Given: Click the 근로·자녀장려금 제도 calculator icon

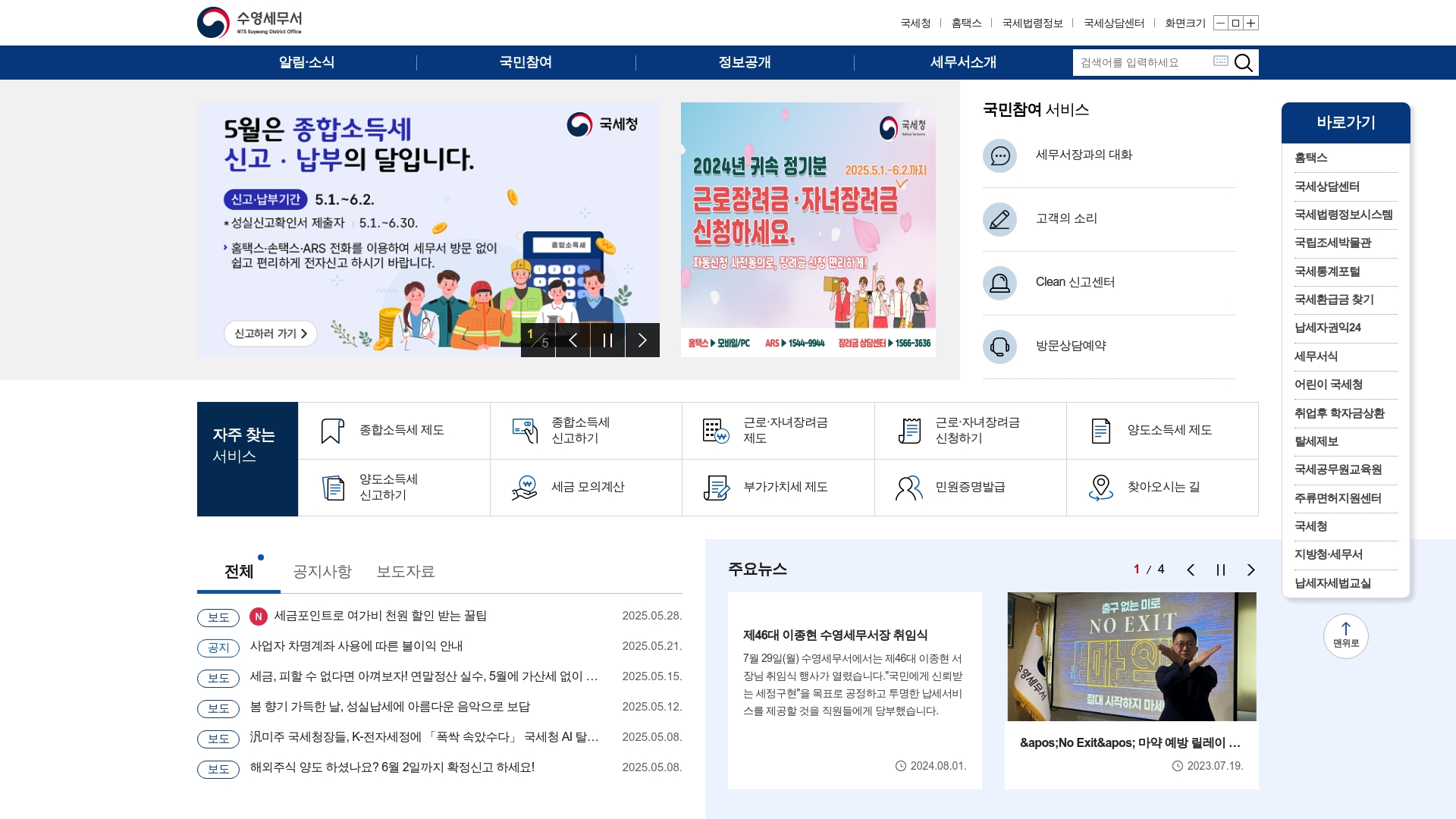Looking at the screenshot, I should point(716,431).
